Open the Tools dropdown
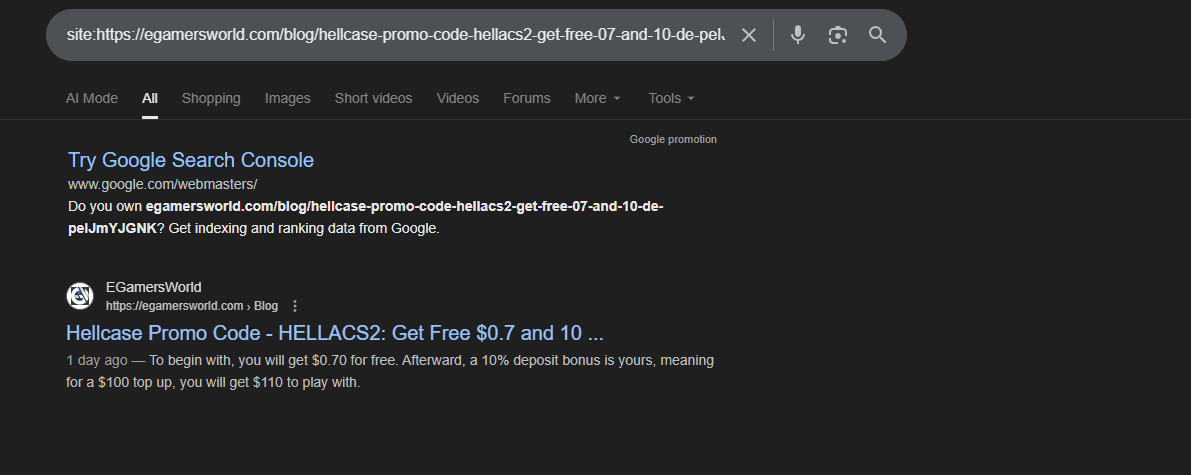The width and height of the screenshot is (1191, 475). [x=671, y=98]
